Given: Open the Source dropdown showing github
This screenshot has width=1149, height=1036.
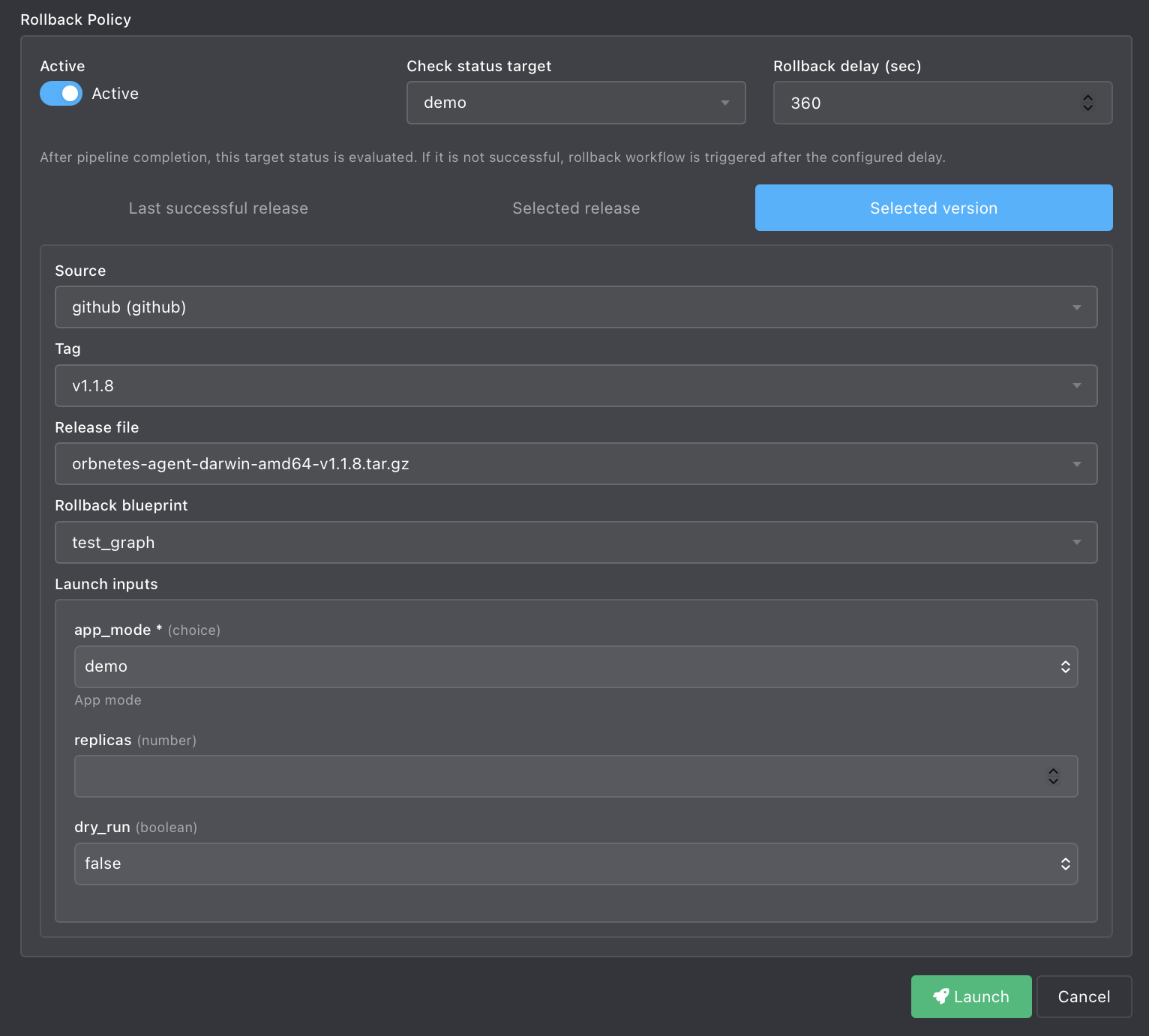Looking at the screenshot, I should [576, 307].
